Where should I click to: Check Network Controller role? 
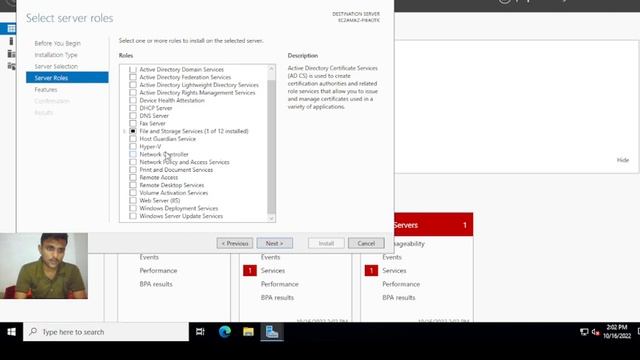click(x=133, y=154)
